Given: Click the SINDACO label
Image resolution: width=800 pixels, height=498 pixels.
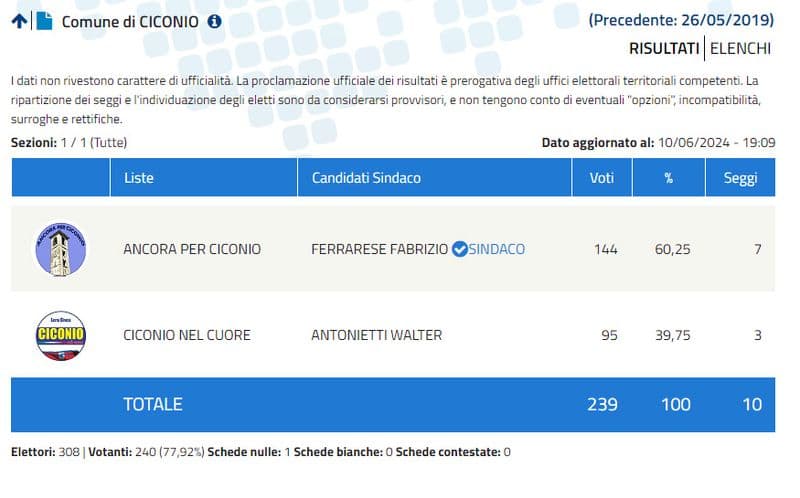Looking at the screenshot, I should click(497, 249).
